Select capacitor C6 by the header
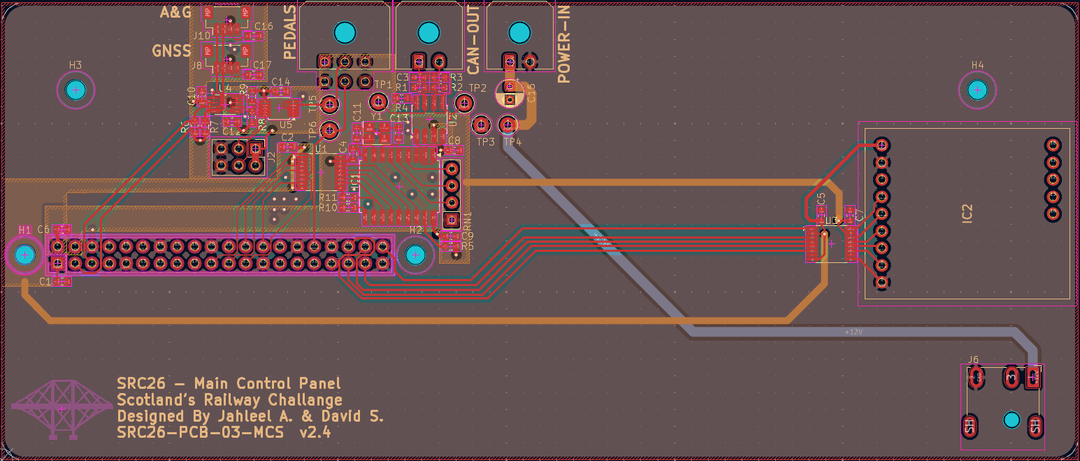 click(x=62, y=229)
